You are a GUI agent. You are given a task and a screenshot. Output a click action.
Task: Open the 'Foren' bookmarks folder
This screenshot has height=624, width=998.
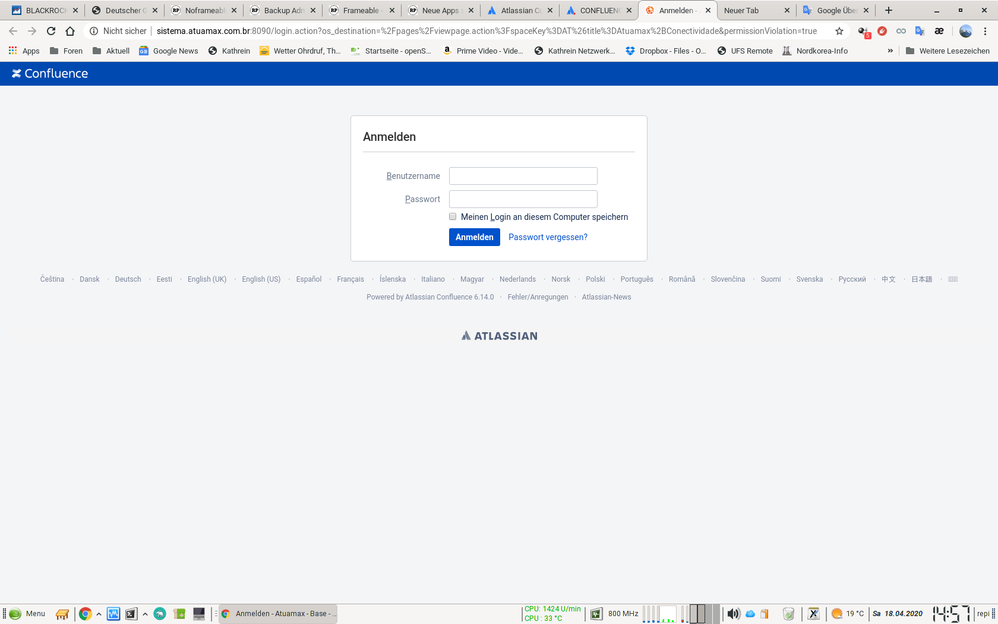coord(66,51)
